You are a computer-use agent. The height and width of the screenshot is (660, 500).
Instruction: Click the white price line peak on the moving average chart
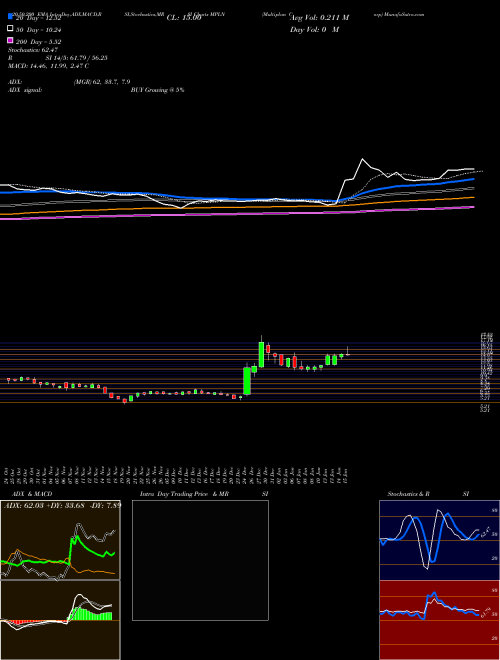[x=362, y=159]
